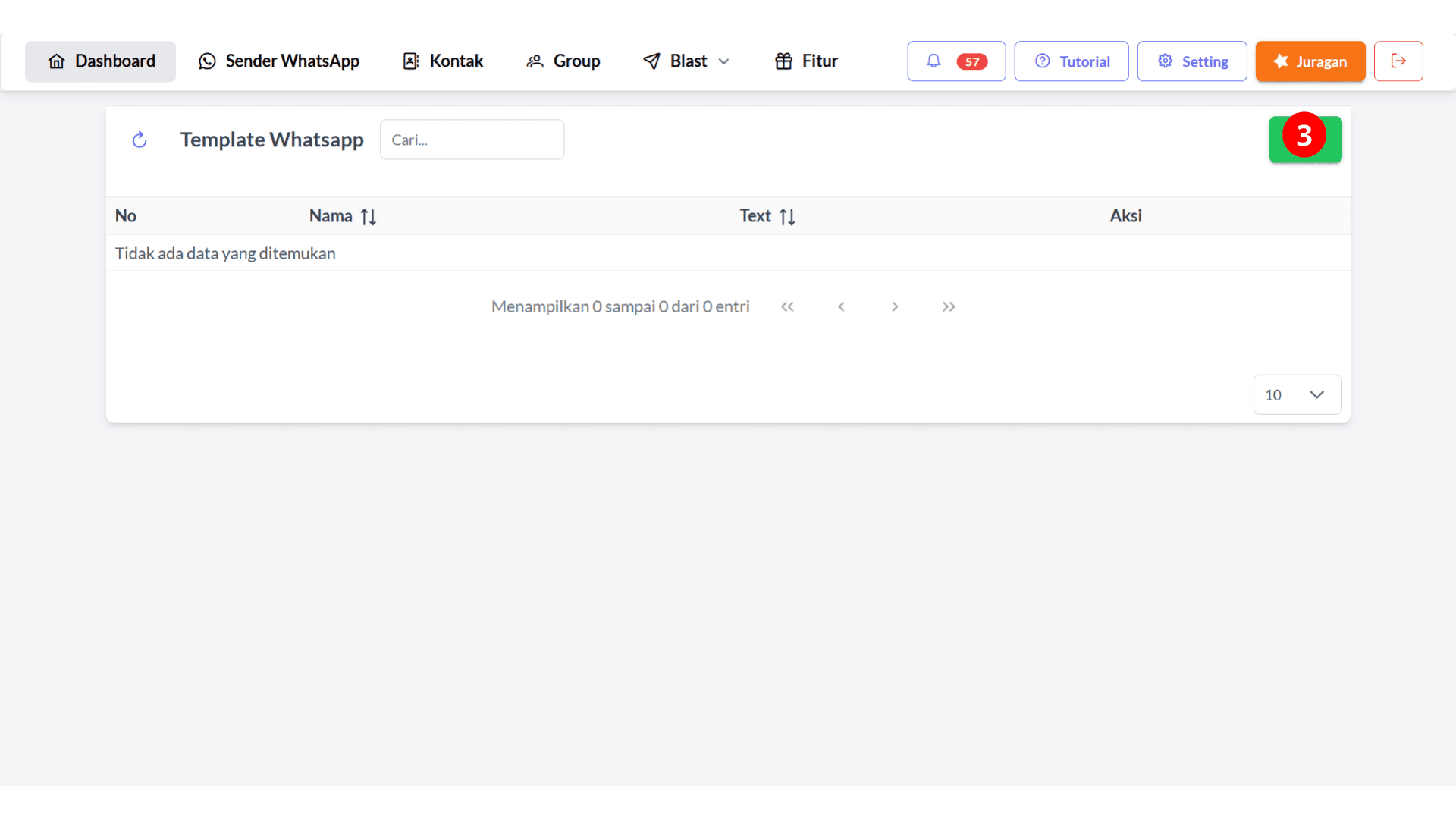Open the Setting button
1456x819 pixels.
[1192, 61]
